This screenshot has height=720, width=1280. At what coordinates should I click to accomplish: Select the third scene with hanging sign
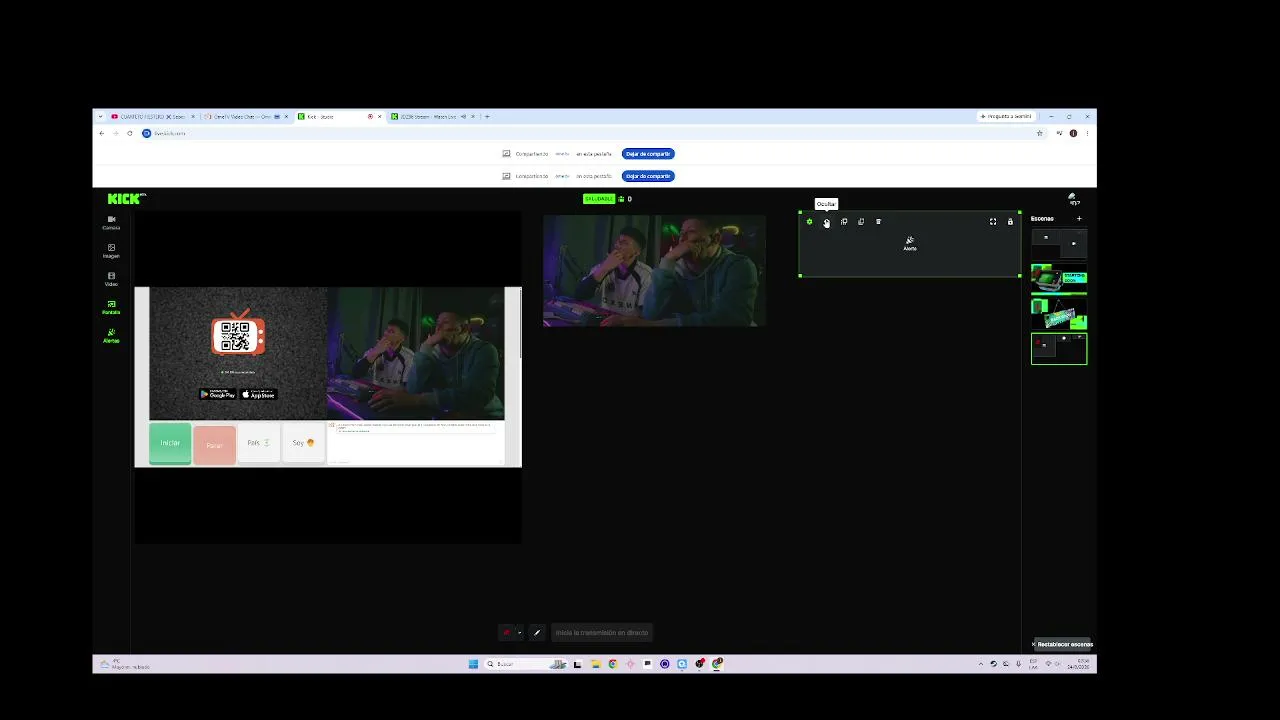point(1059,314)
